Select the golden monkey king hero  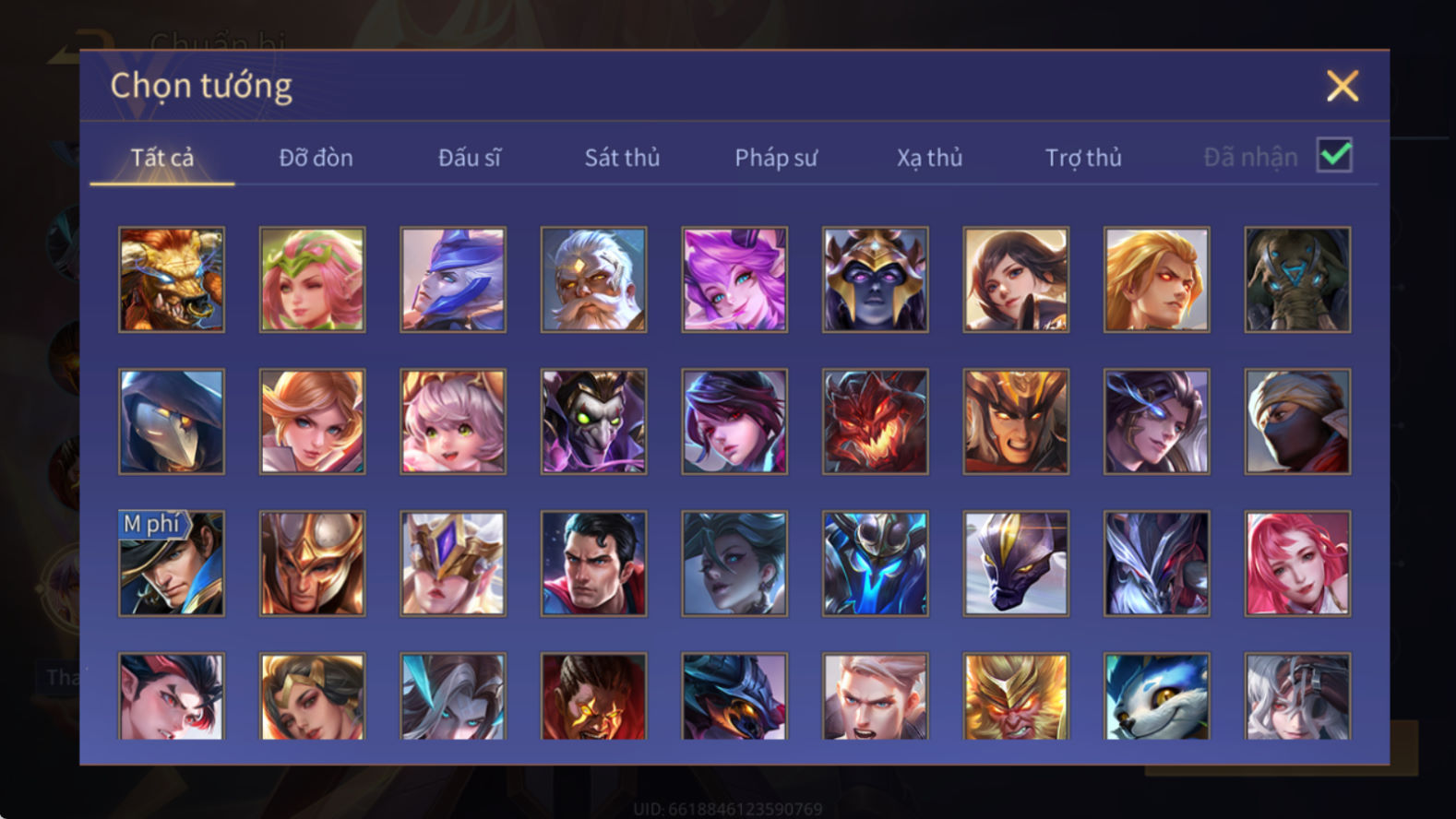(x=1016, y=696)
